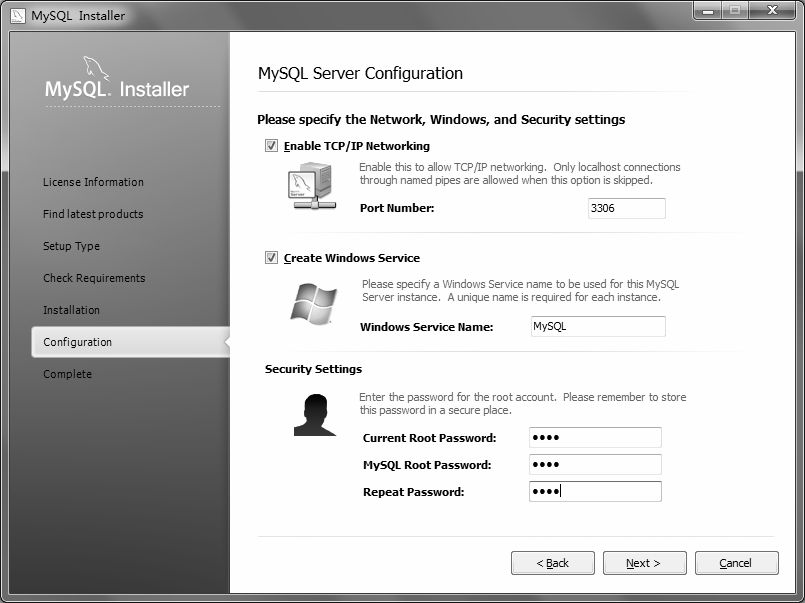Screen dimensions: 805x603
Task: Click the Windows Service Name label
Action: pyautogui.click(x=427, y=327)
